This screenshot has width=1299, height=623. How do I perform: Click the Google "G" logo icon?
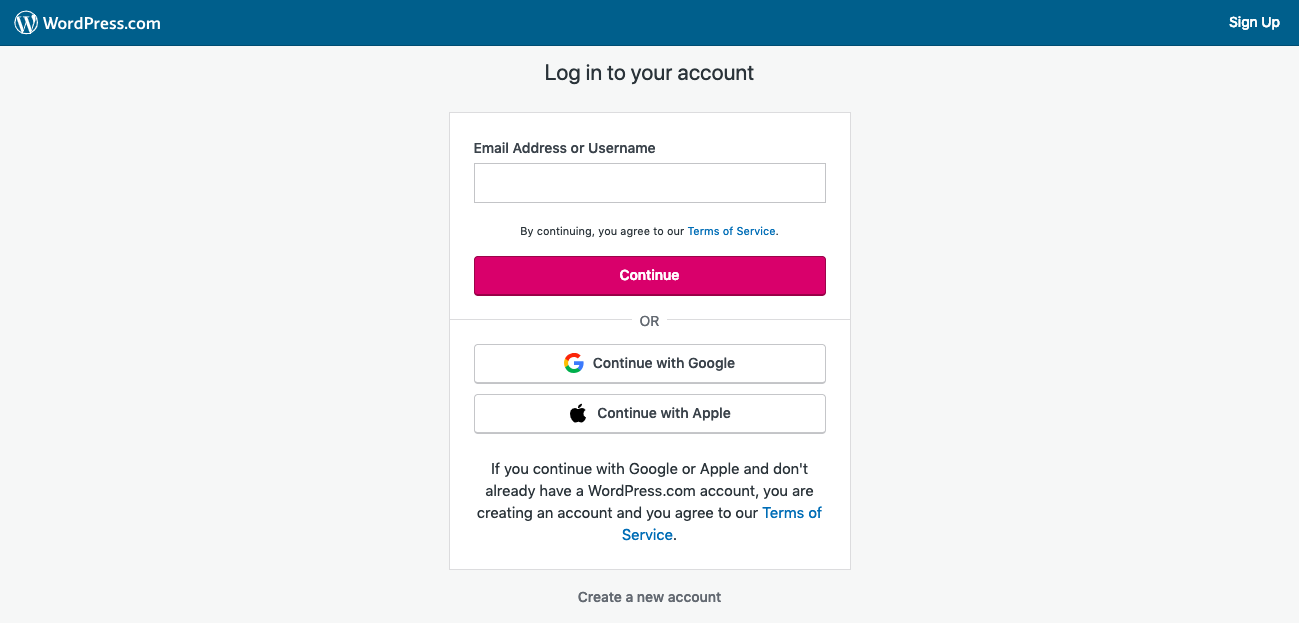(x=573, y=363)
